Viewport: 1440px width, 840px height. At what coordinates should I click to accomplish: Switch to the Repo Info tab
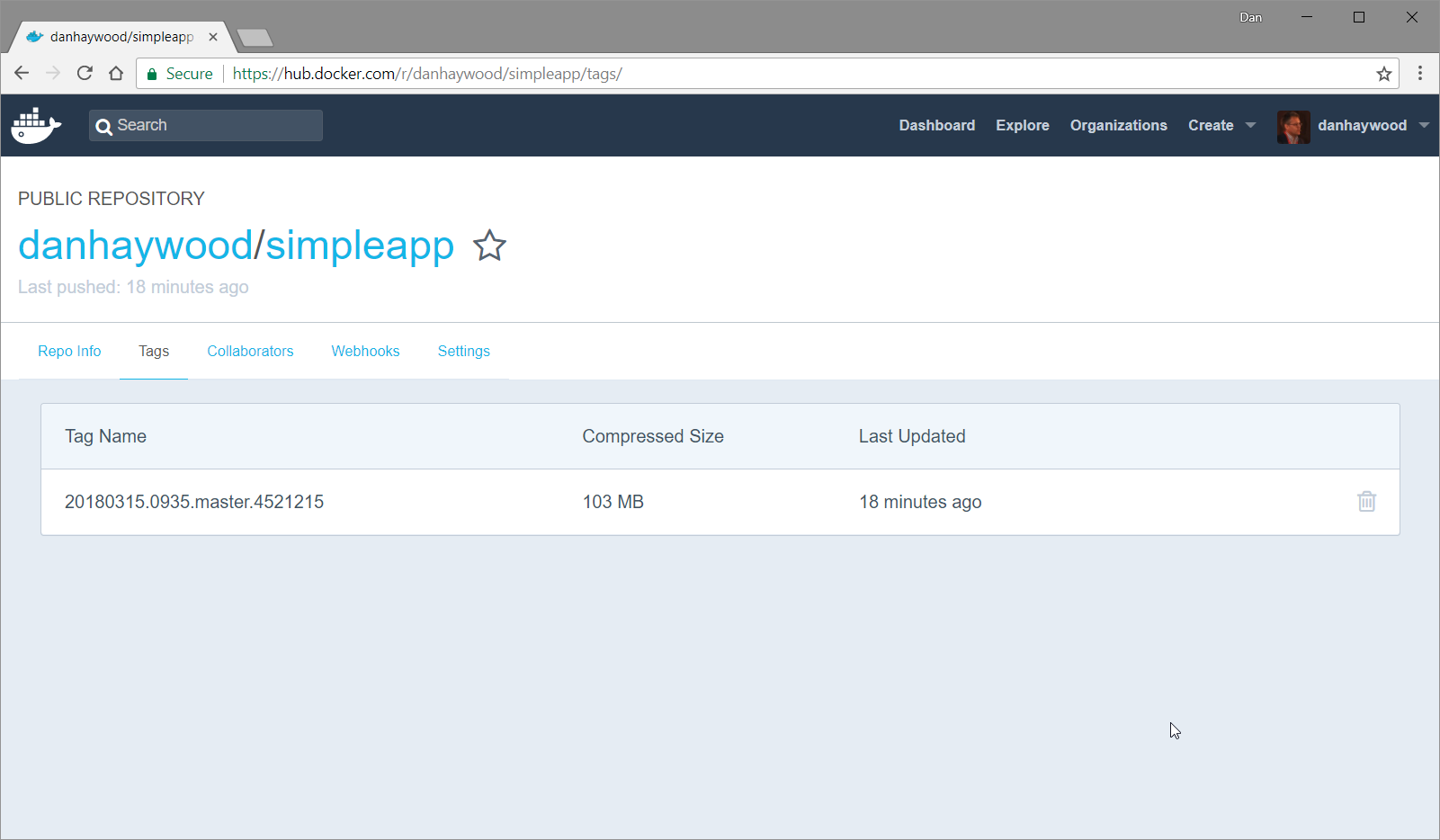(69, 352)
